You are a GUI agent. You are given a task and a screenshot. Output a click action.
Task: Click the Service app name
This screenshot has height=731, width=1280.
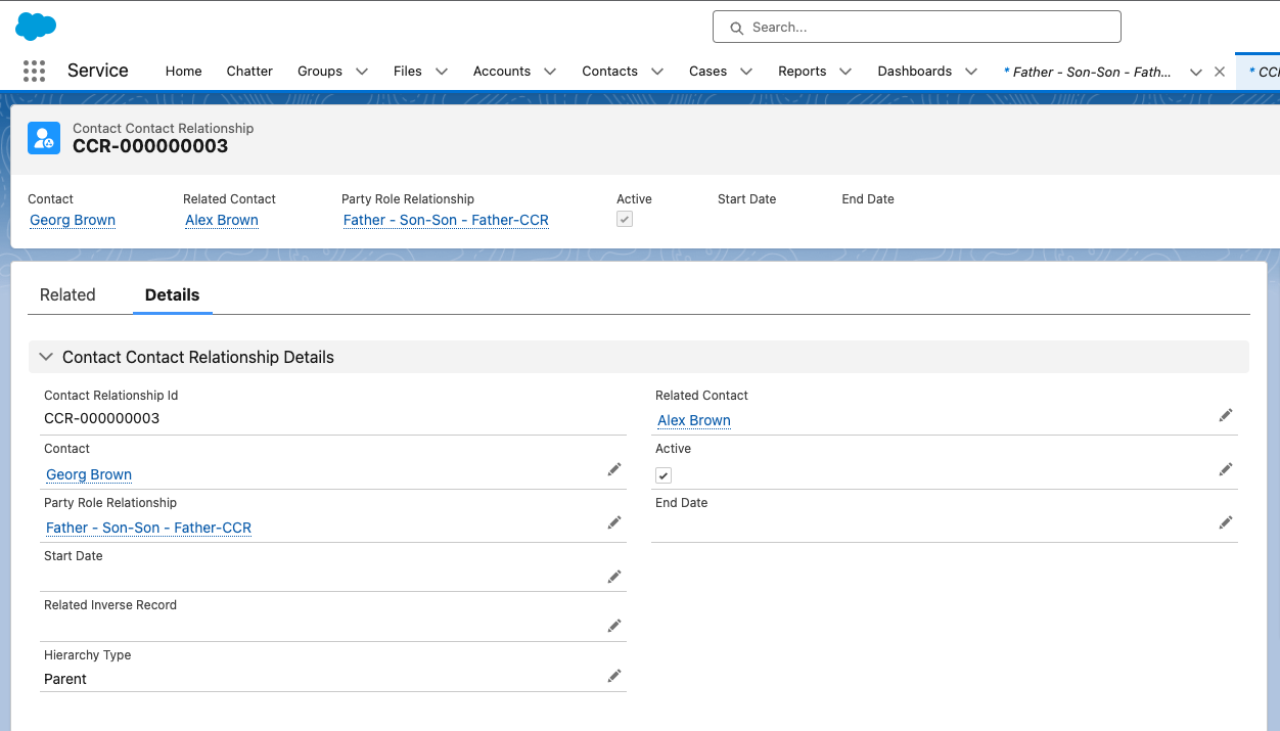tap(98, 71)
